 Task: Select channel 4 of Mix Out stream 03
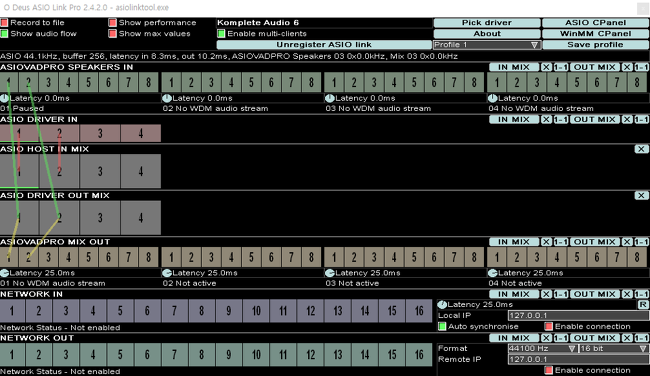(394, 257)
